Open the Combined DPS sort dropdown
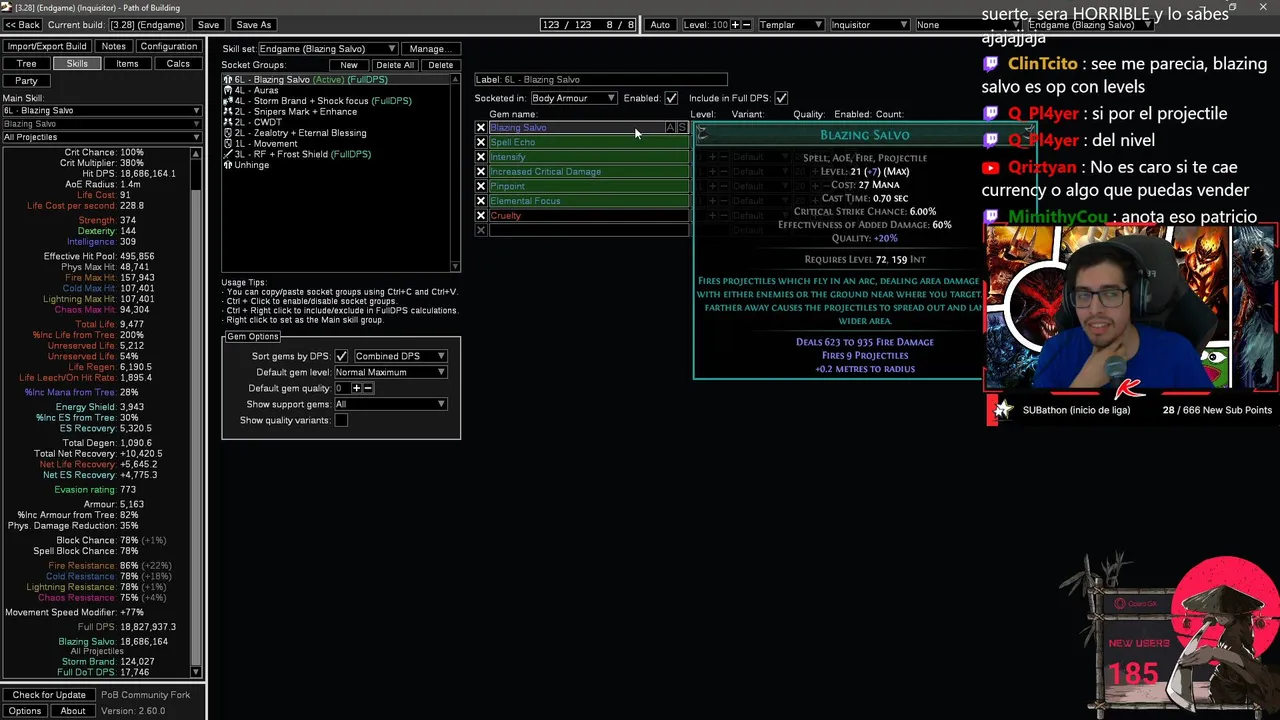 (x=400, y=356)
